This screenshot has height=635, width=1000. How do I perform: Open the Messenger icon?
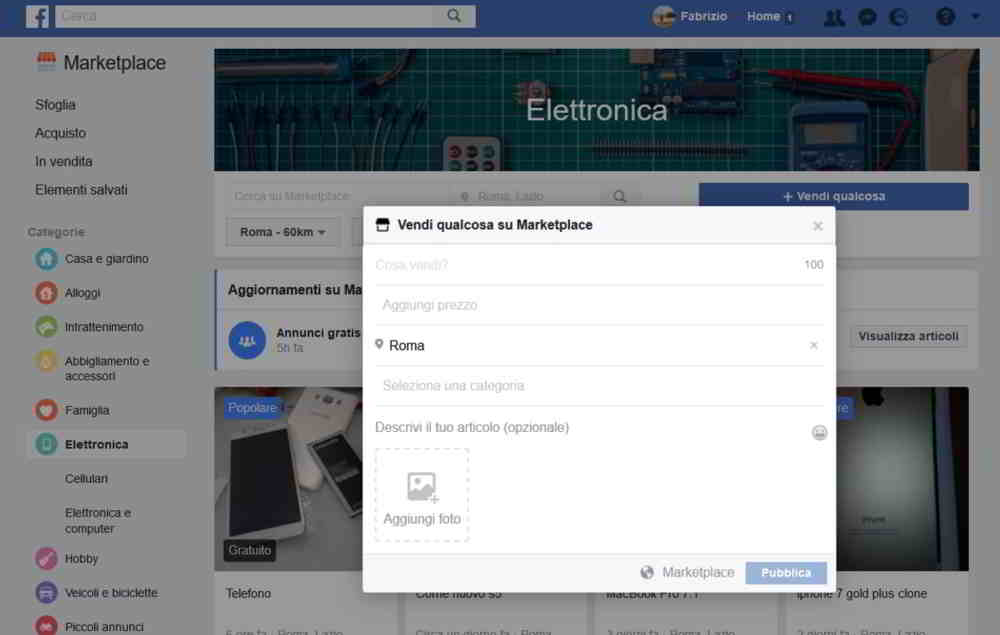point(867,17)
